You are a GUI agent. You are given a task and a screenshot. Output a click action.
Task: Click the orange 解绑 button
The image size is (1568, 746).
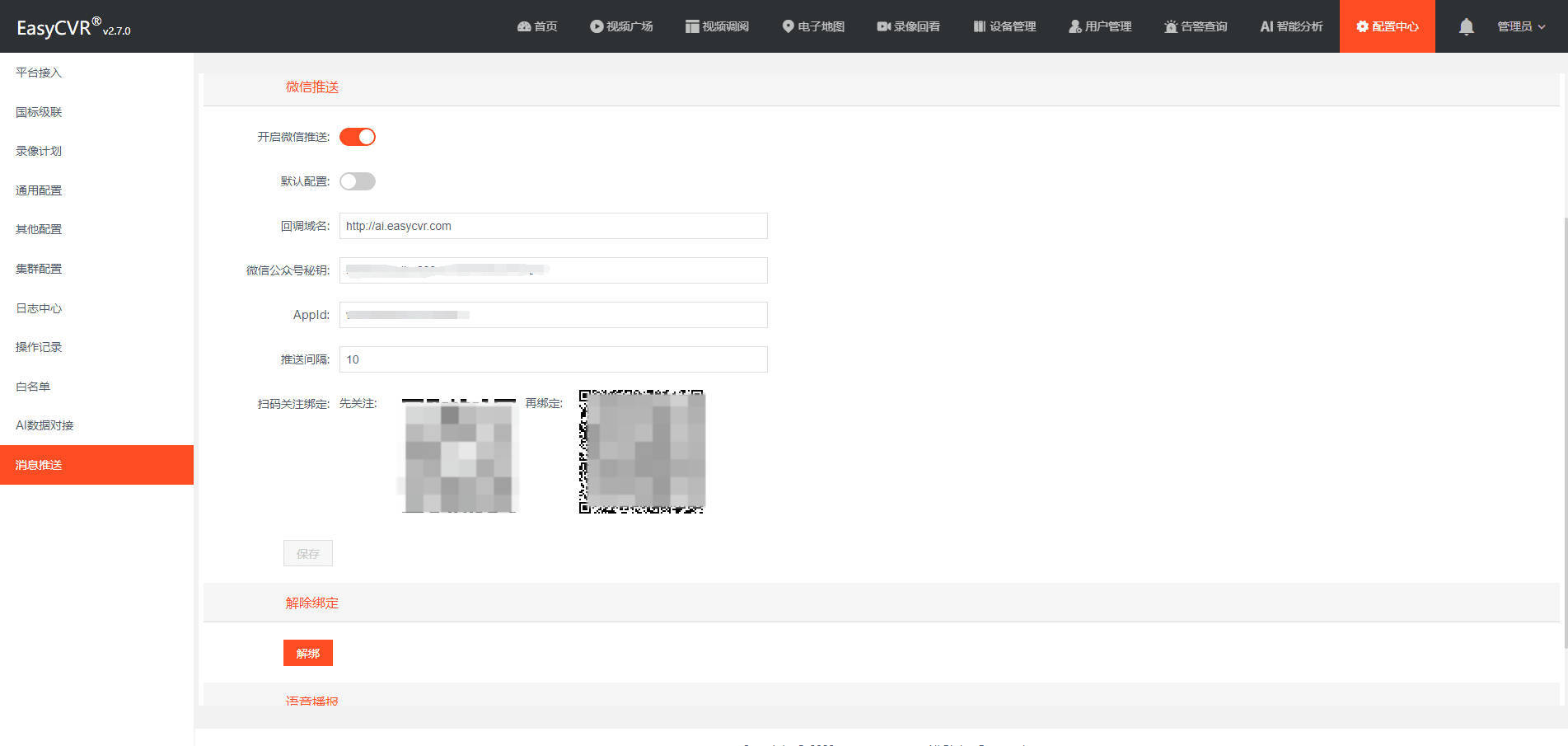point(308,653)
